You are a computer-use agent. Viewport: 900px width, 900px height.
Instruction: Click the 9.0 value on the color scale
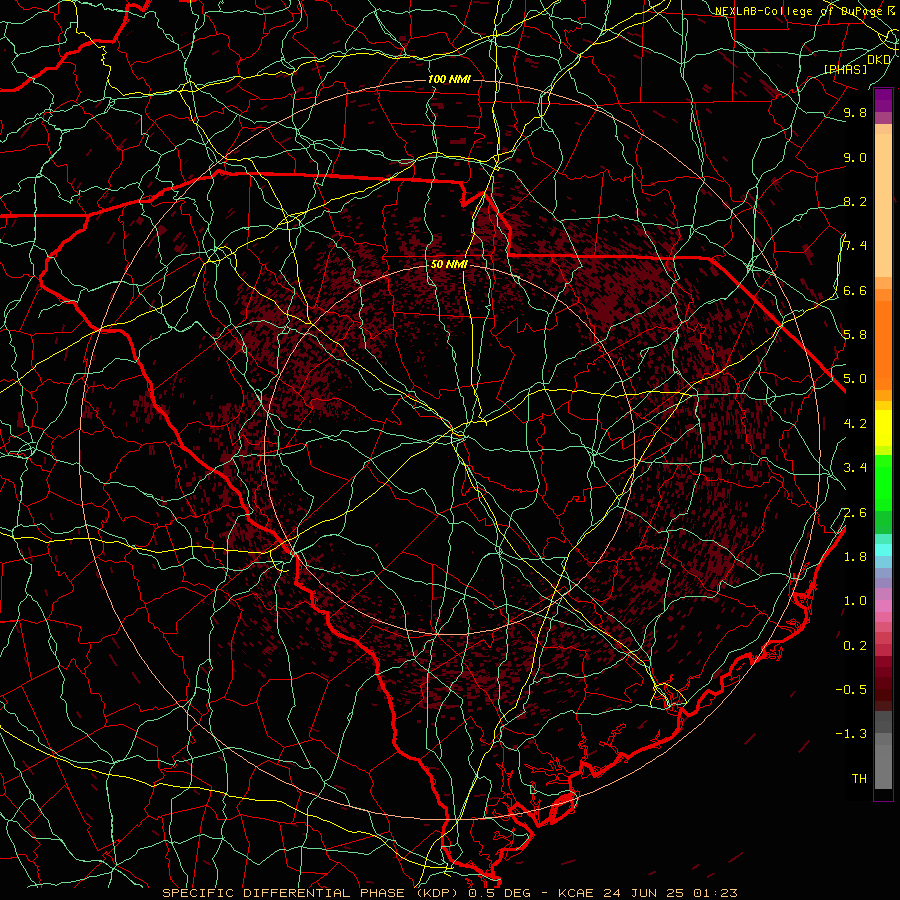(x=855, y=157)
